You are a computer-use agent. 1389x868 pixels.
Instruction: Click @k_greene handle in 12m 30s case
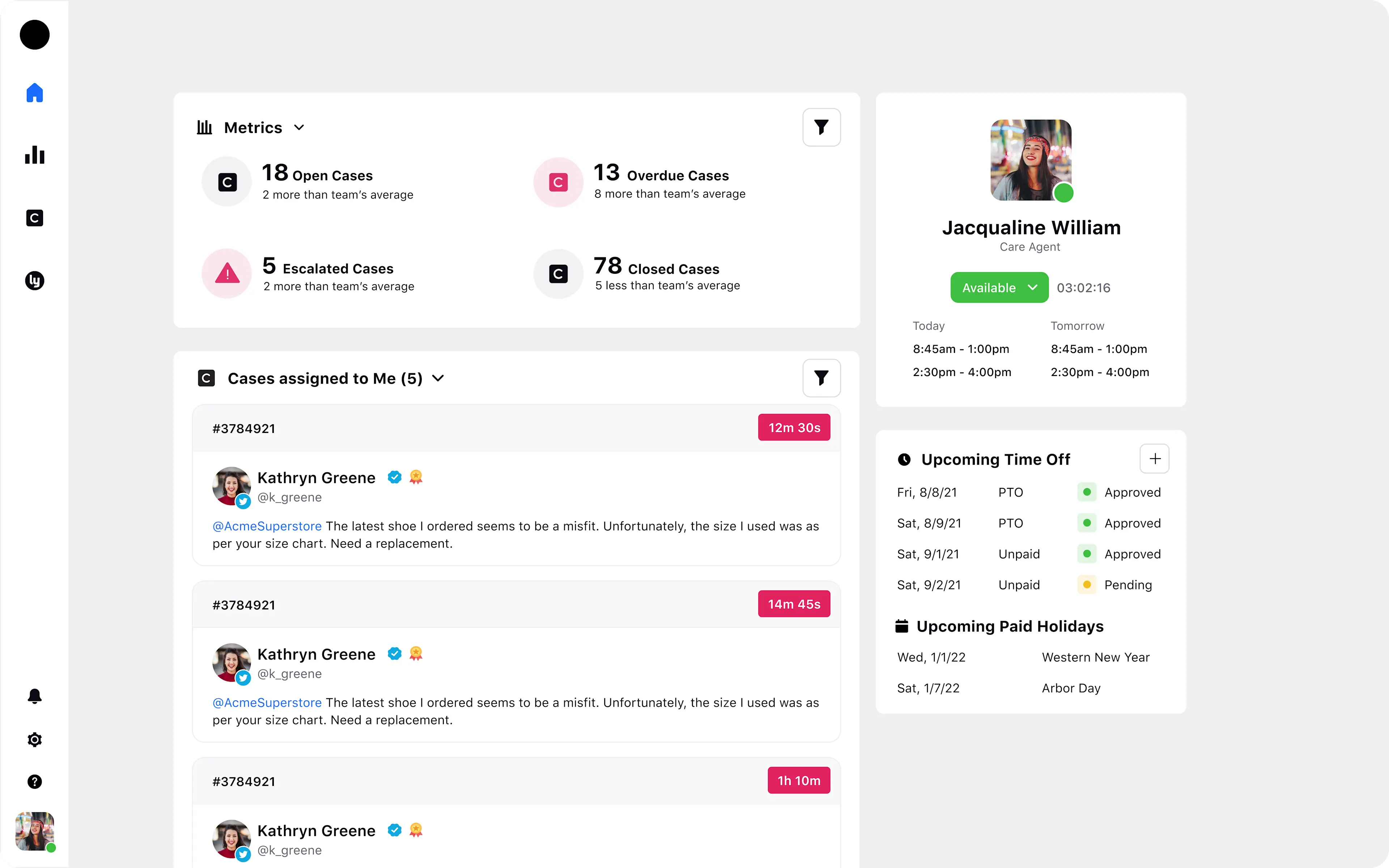289,497
